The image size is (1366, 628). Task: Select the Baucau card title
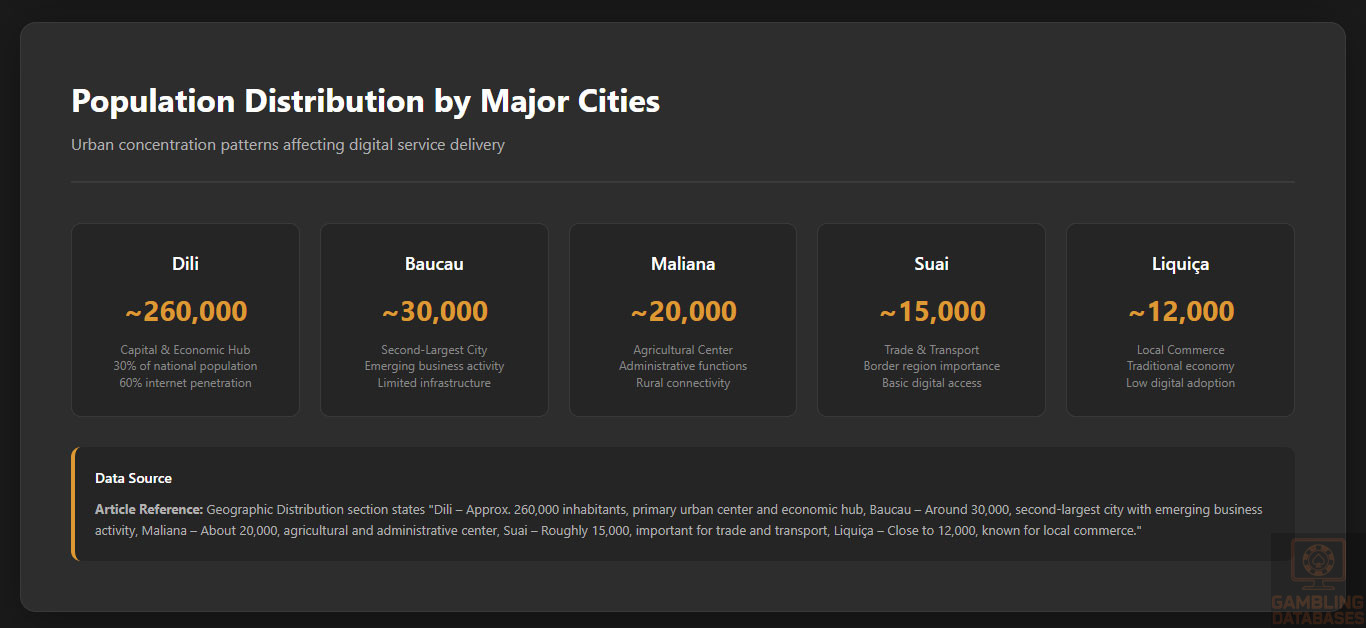pos(434,264)
